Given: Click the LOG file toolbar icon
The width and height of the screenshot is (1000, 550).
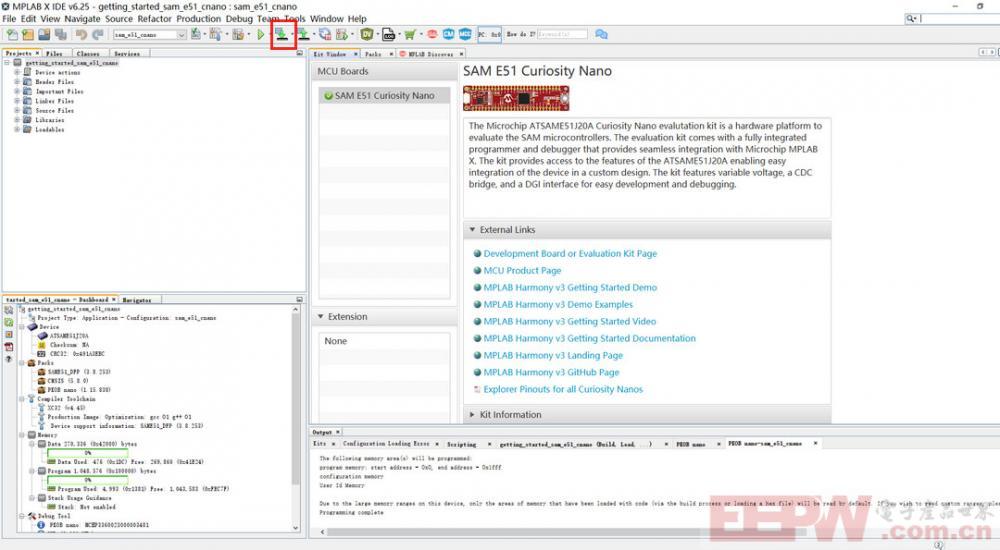Looking at the screenshot, I should click(388, 34).
